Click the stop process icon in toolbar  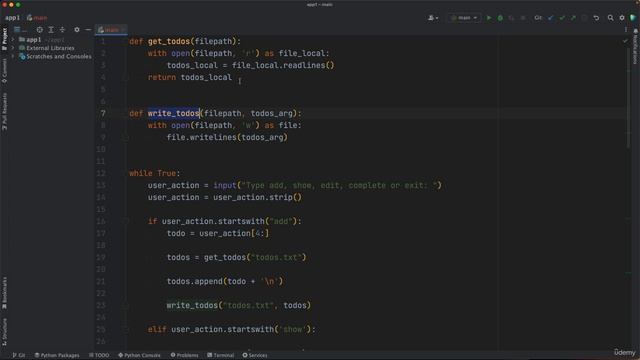523,18
